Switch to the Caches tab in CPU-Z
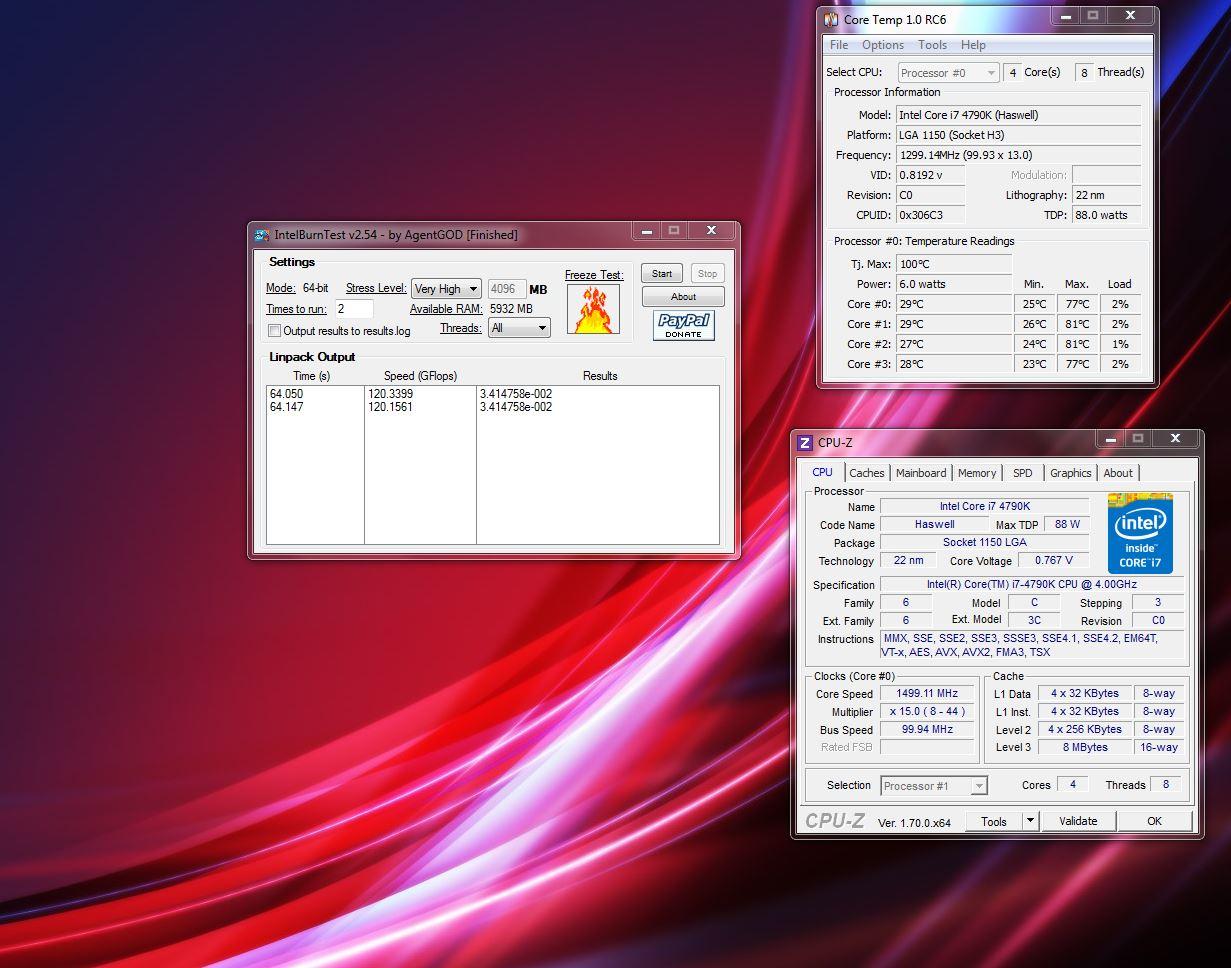This screenshot has height=968, width=1231. point(867,473)
